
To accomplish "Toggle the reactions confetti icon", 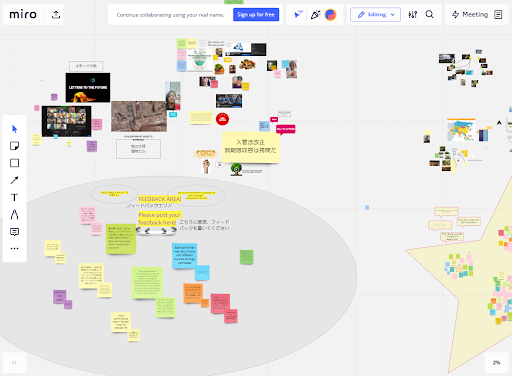I will pos(315,15).
